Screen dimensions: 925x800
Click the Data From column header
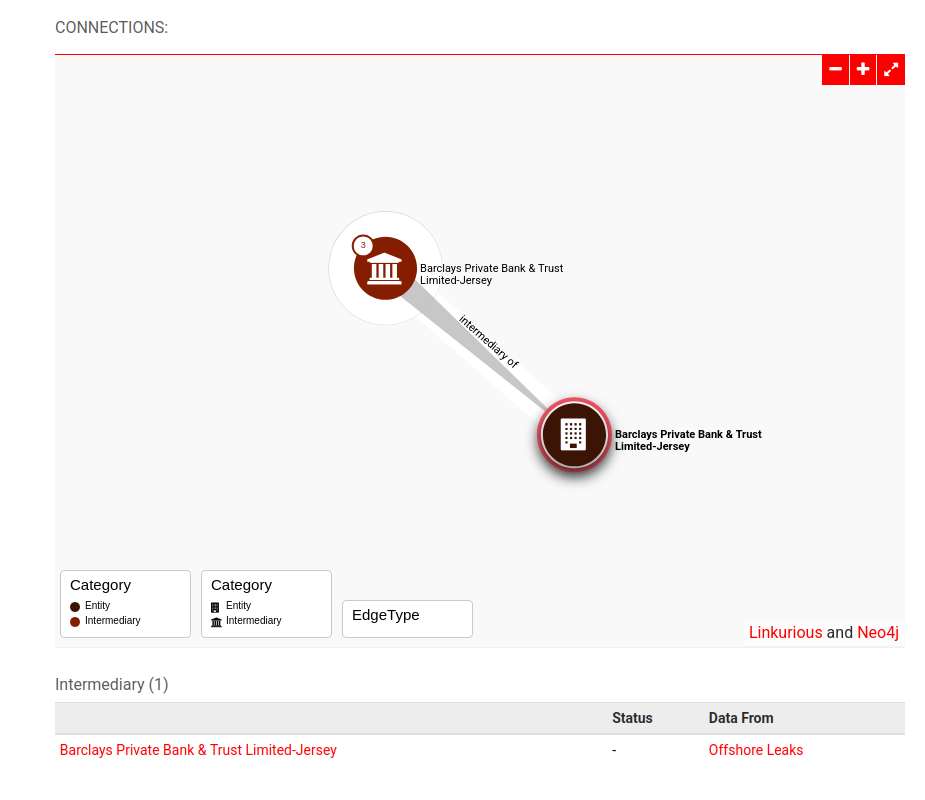[x=740, y=718]
